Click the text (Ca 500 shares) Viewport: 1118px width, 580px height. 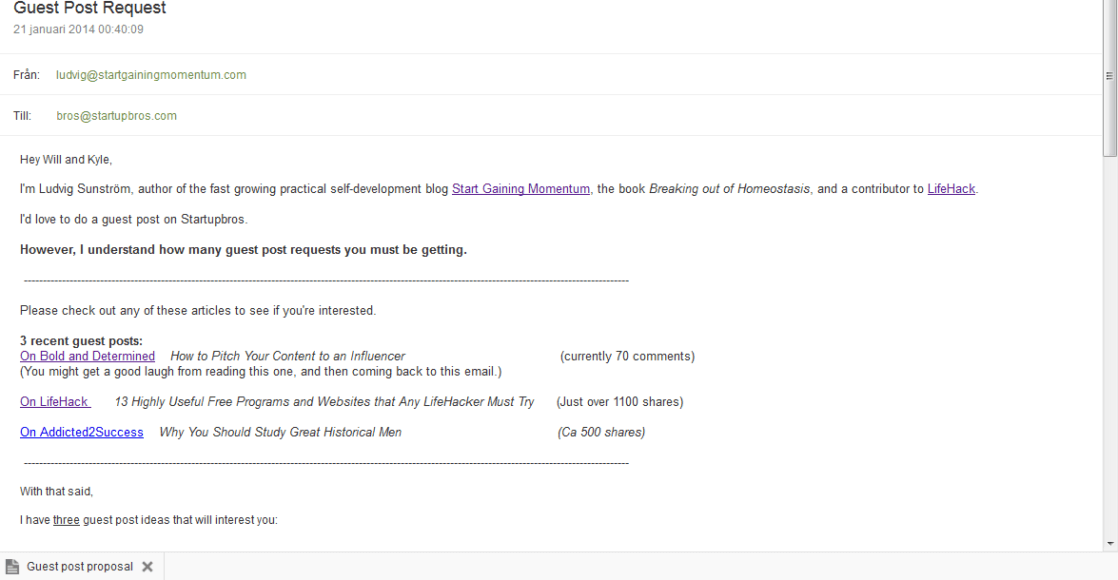[x=601, y=432]
